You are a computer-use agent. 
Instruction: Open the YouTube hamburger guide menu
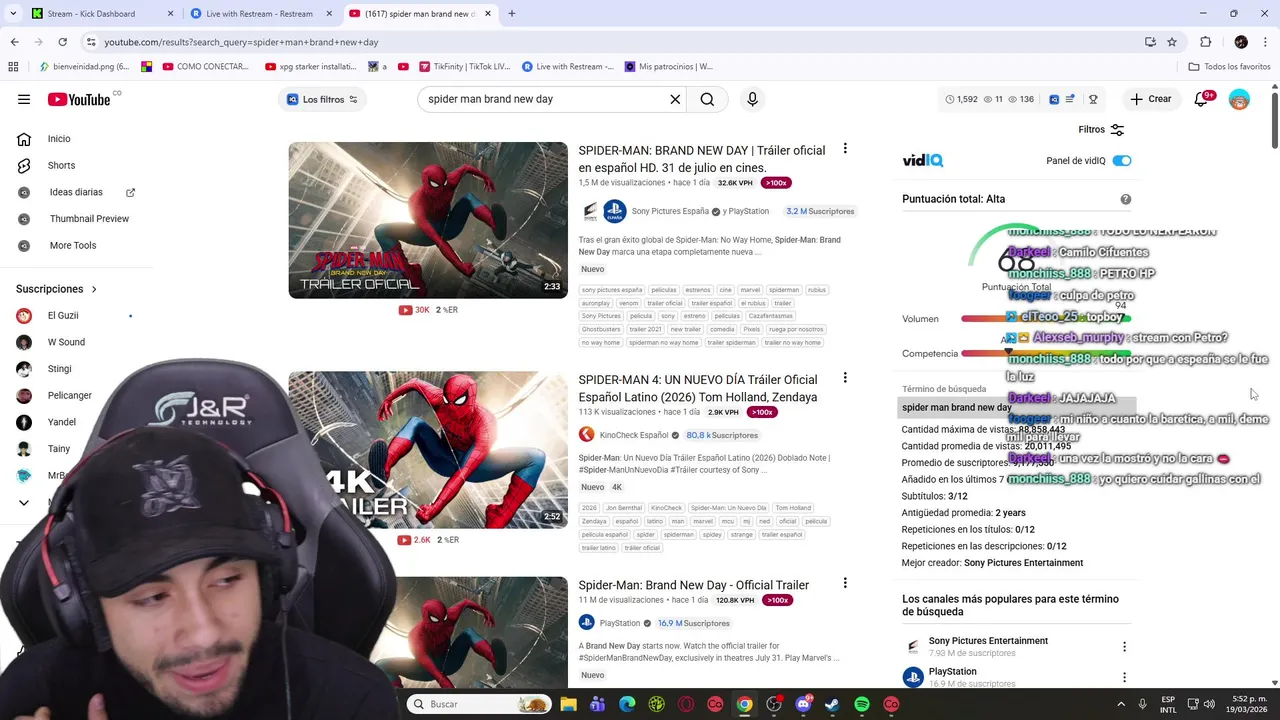click(24, 99)
